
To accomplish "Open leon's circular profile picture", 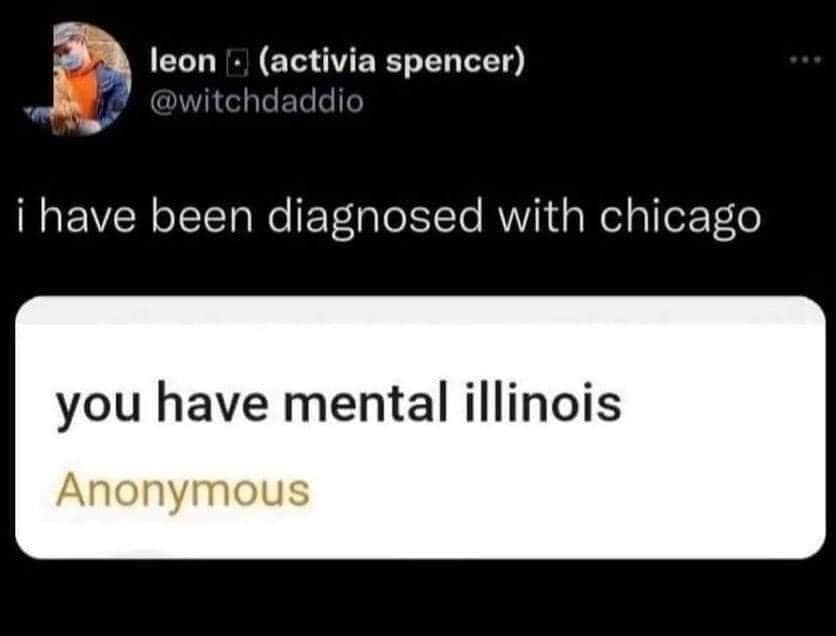I will coord(77,79).
